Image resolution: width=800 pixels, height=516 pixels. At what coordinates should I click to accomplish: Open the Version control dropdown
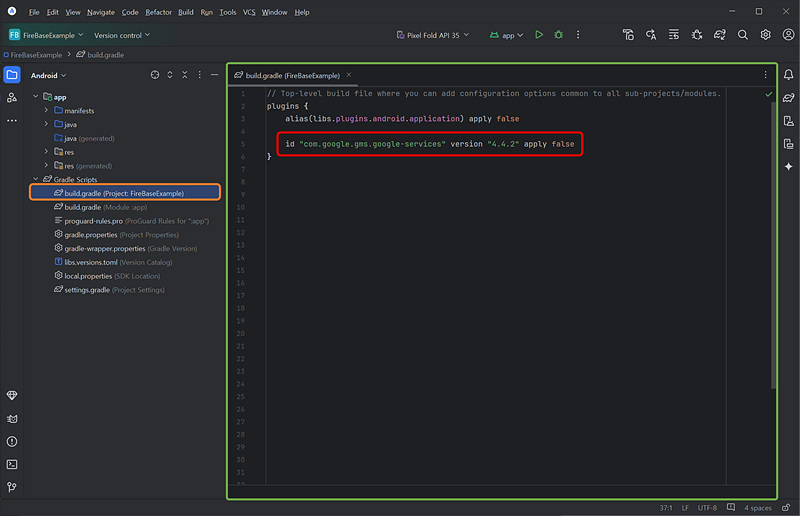pyautogui.click(x=122, y=35)
